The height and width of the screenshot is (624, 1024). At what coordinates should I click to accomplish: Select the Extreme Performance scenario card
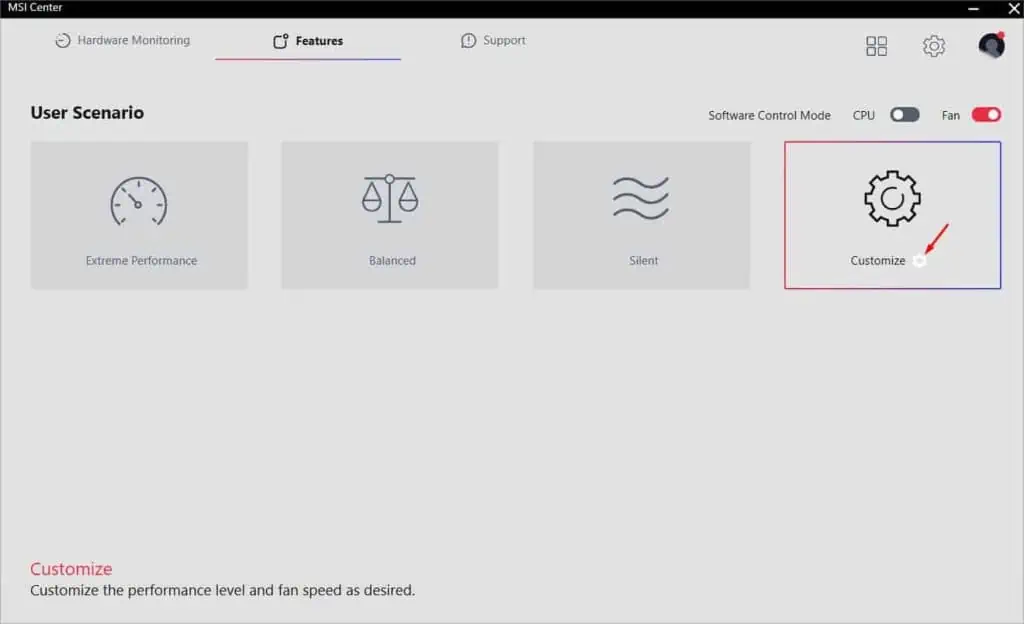pyautogui.click(x=139, y=214)
